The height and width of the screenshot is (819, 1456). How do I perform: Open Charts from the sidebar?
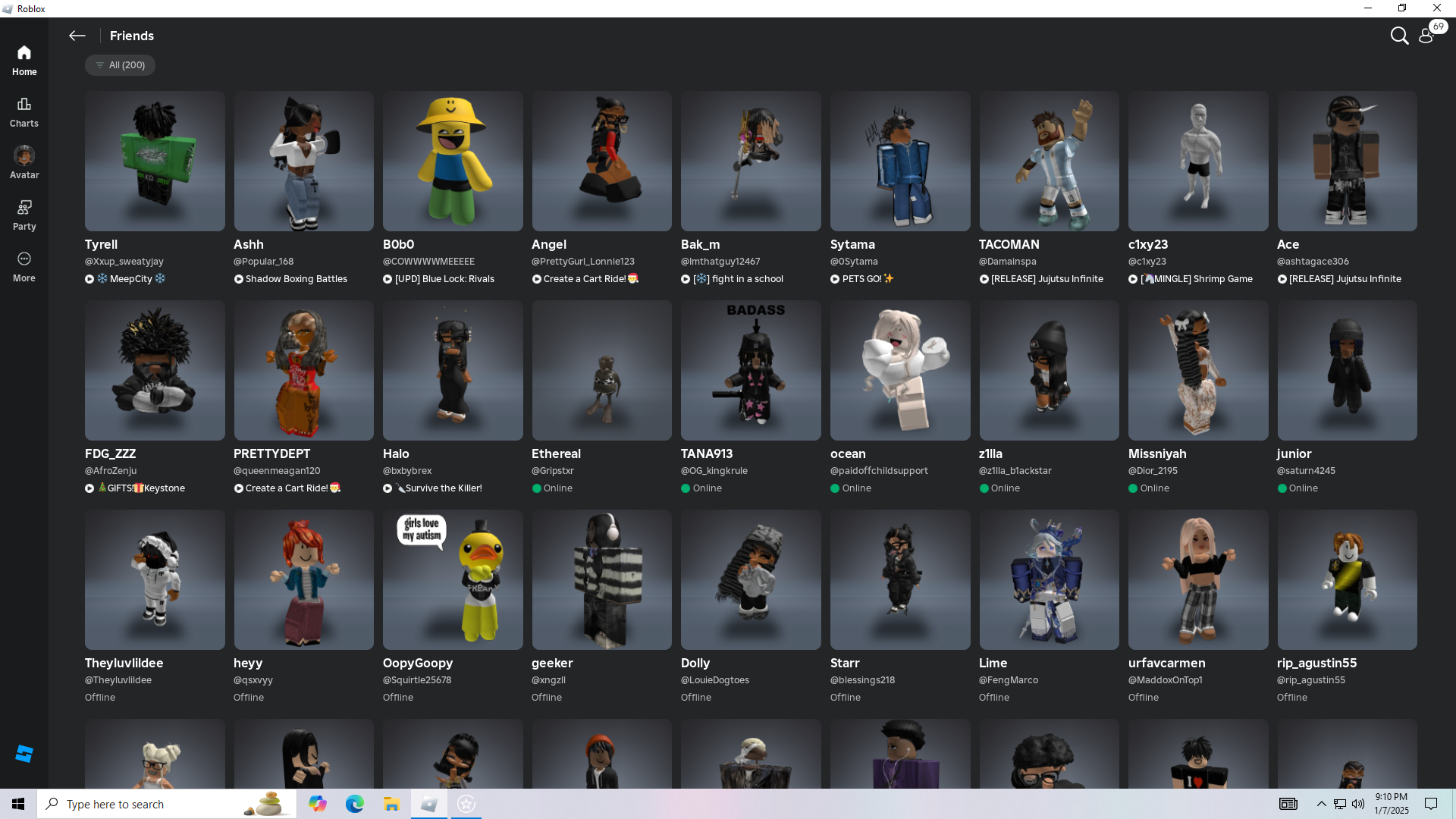24,111
